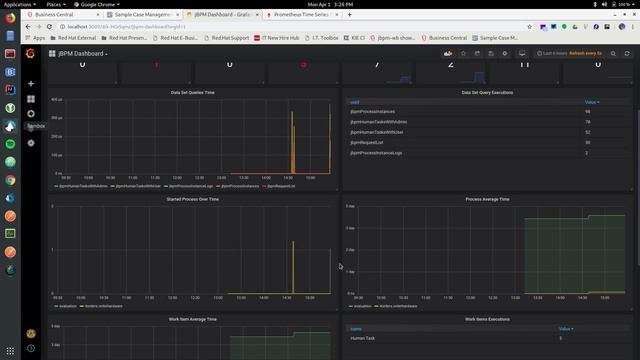Screen dimensions: 640x360
Task: Open the user avatar at sidebar bottom
Action: tap(31, 333)
